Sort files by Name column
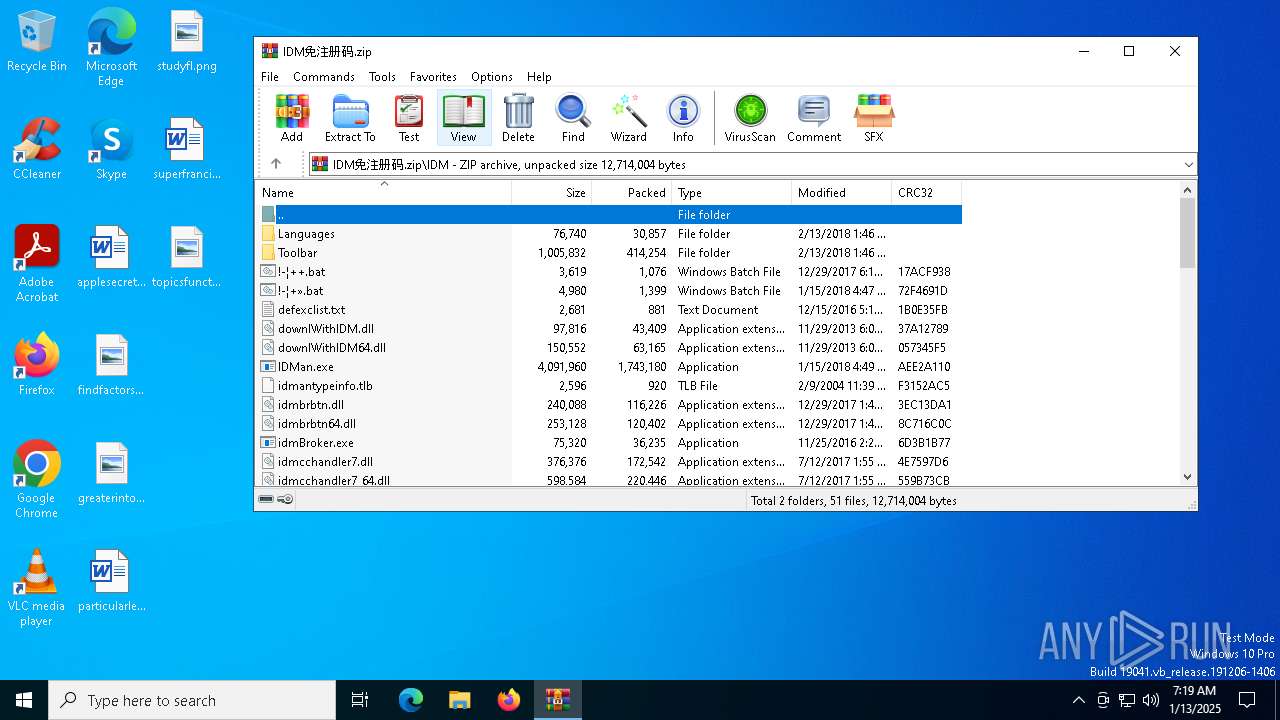The width and height of the screenshot is (1280, 720). 384,193
